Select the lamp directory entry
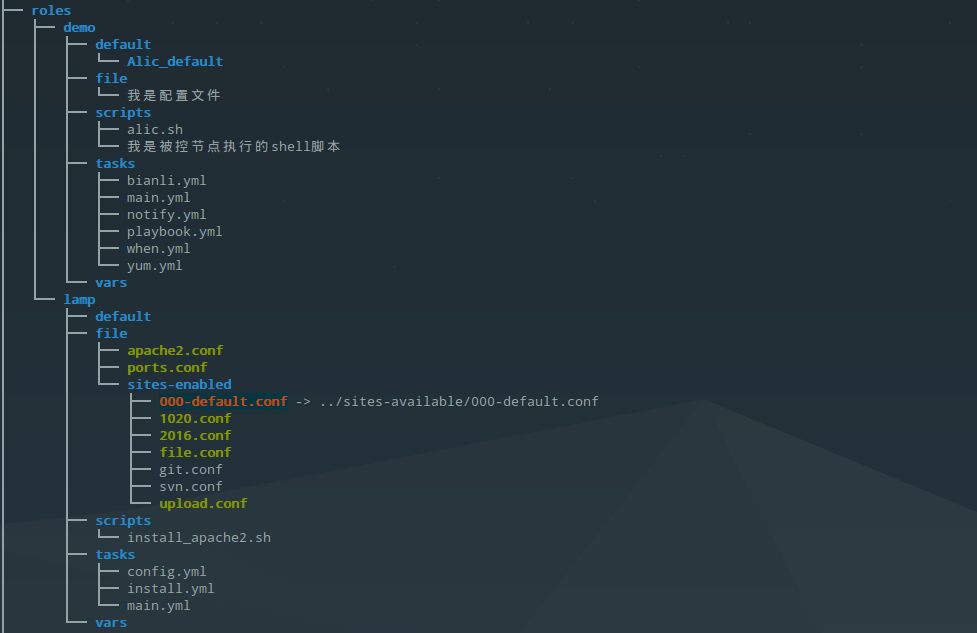 79,300
